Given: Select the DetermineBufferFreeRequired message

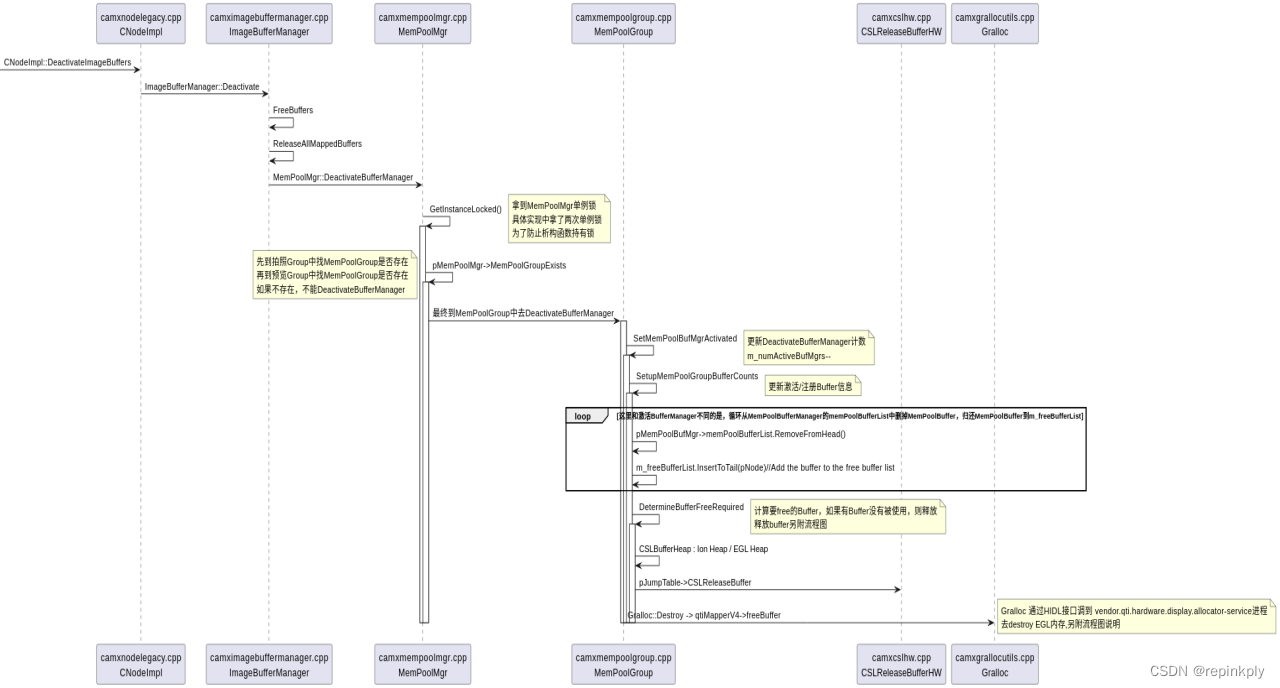Looking at the screenshot, I should pyautogui.click(x=690, y=507).
